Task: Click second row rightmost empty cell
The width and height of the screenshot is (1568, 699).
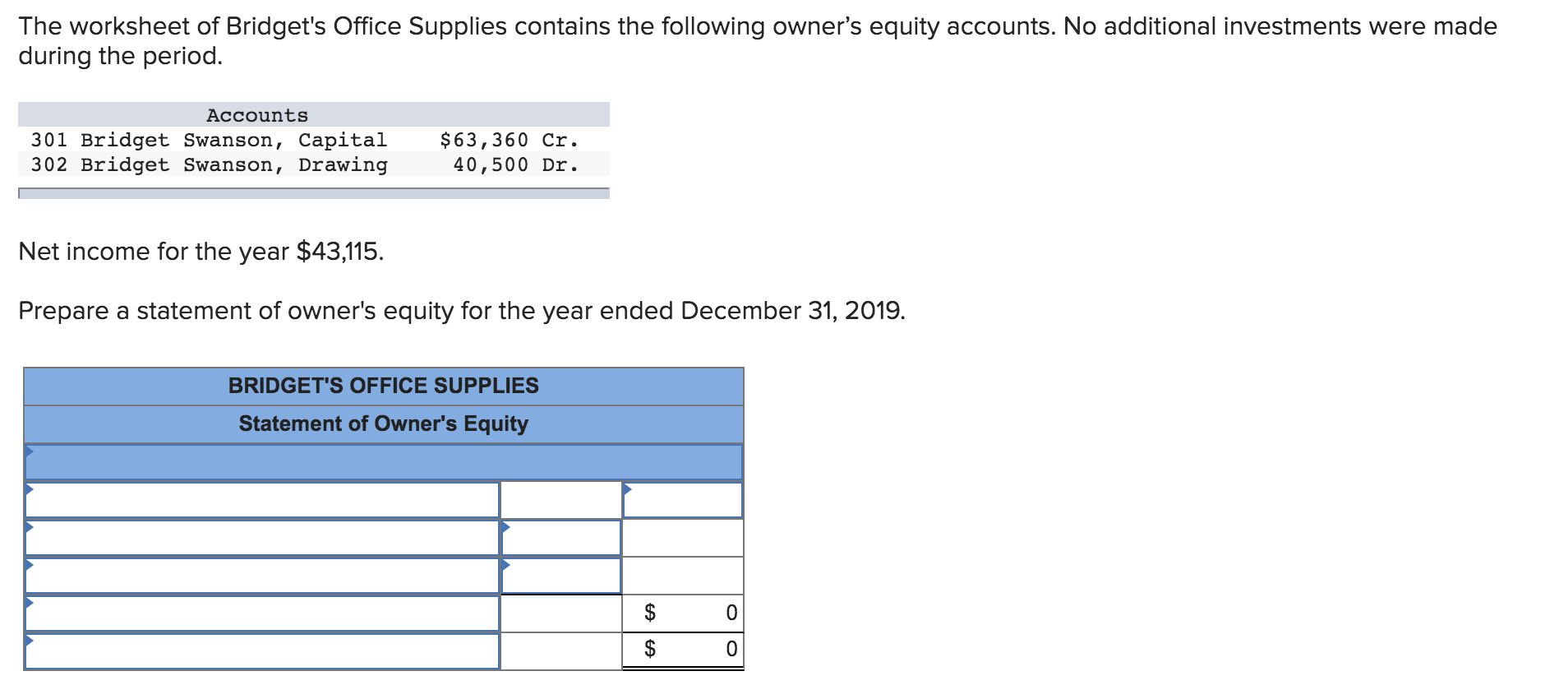Action: [682, 538]
